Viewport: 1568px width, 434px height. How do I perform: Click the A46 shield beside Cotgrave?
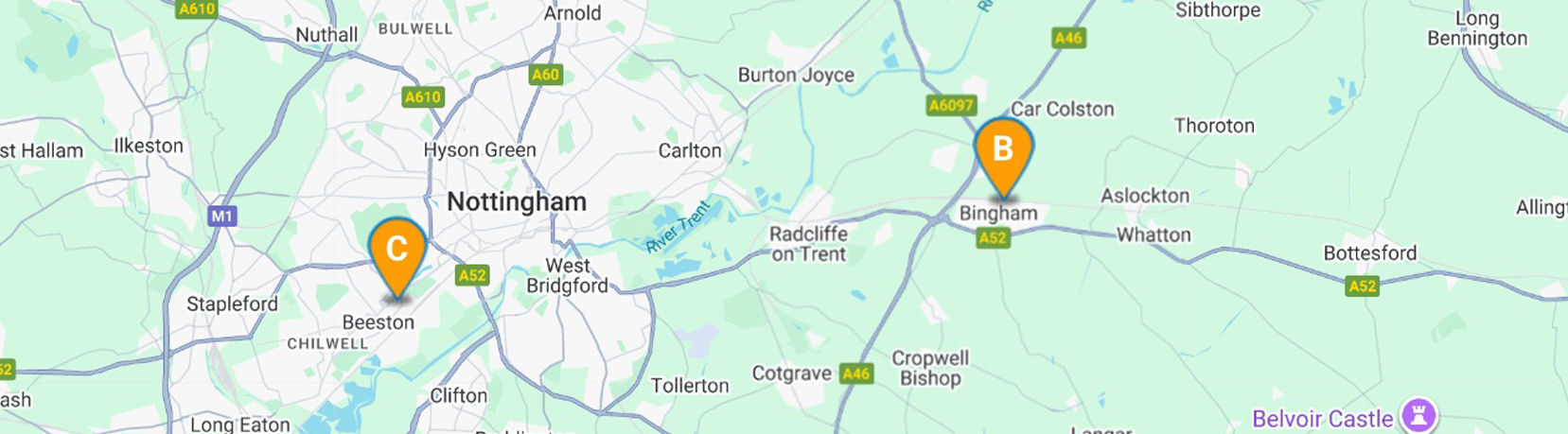[x=856, y=373]
